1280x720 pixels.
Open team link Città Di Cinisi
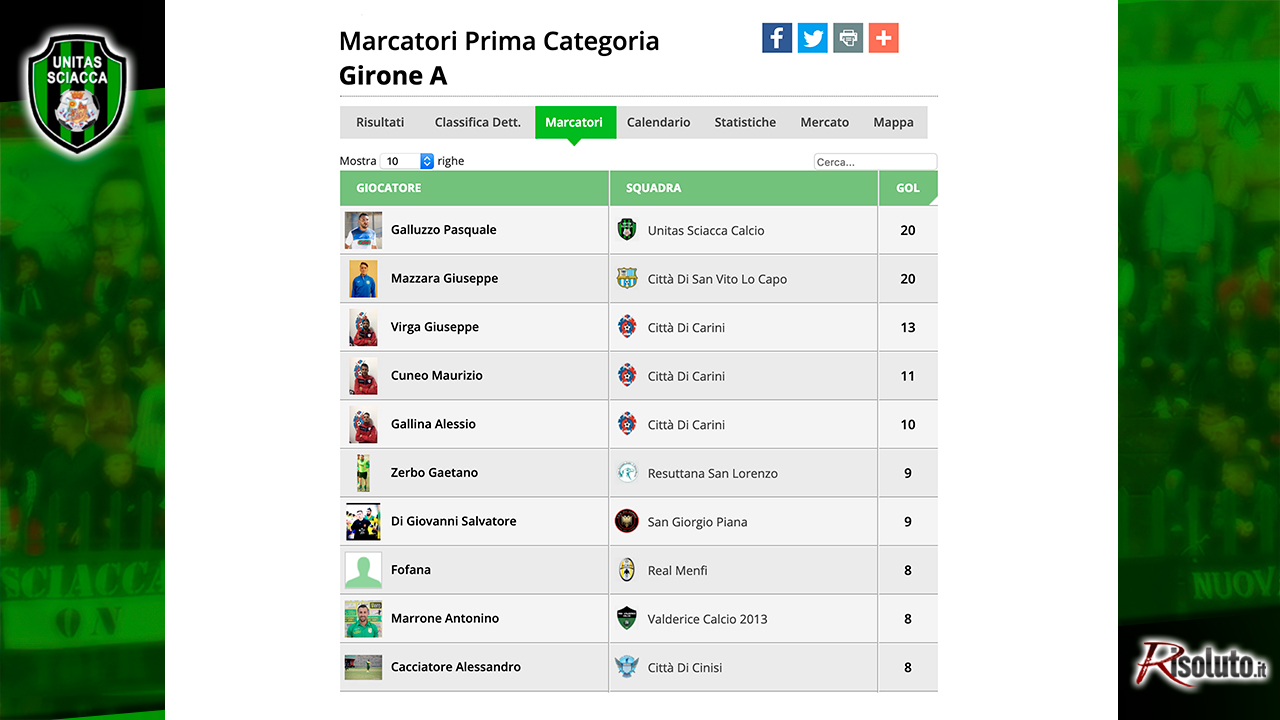tap(685, 668)
